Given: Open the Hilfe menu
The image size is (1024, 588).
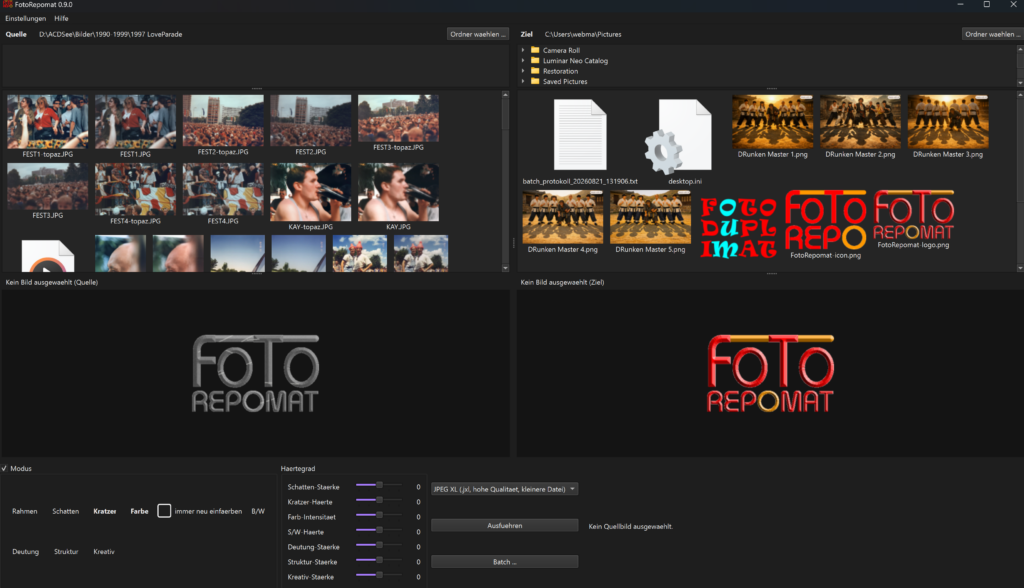Looking at the screenshot, I should pos(61,18).
